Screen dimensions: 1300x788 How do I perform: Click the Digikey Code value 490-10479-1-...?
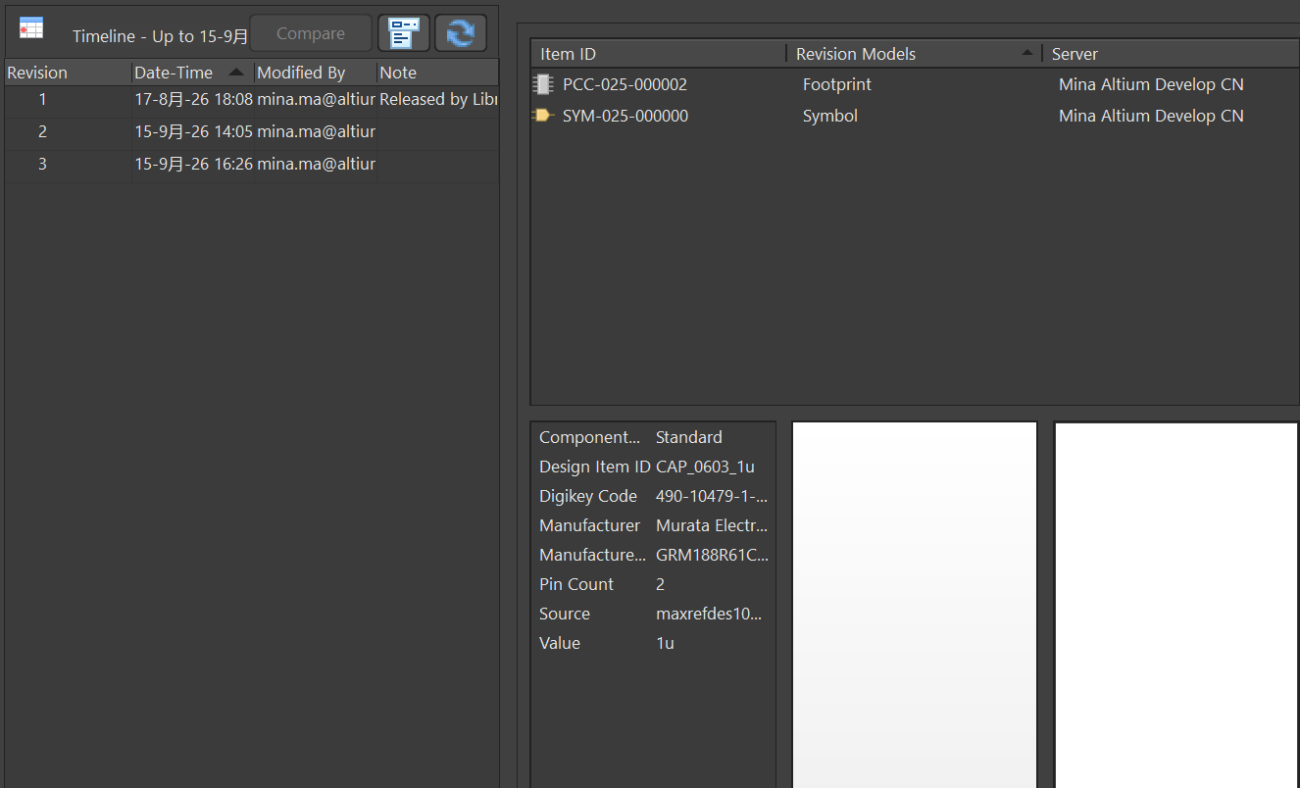712,496
